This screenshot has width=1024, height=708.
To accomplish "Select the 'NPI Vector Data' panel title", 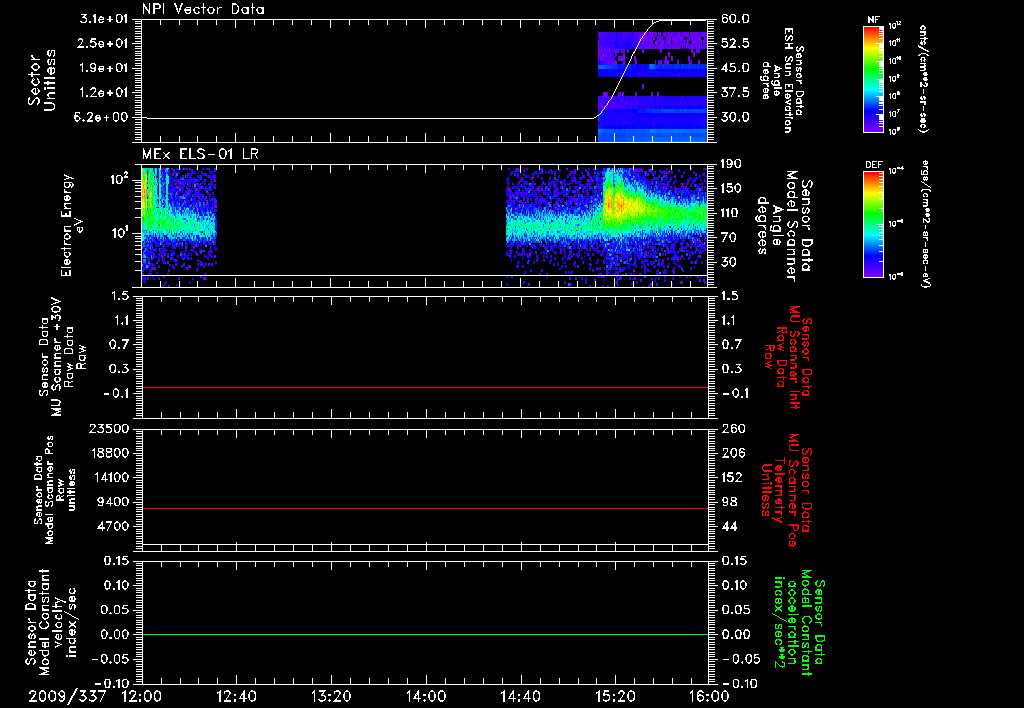I will click(203, 9).
